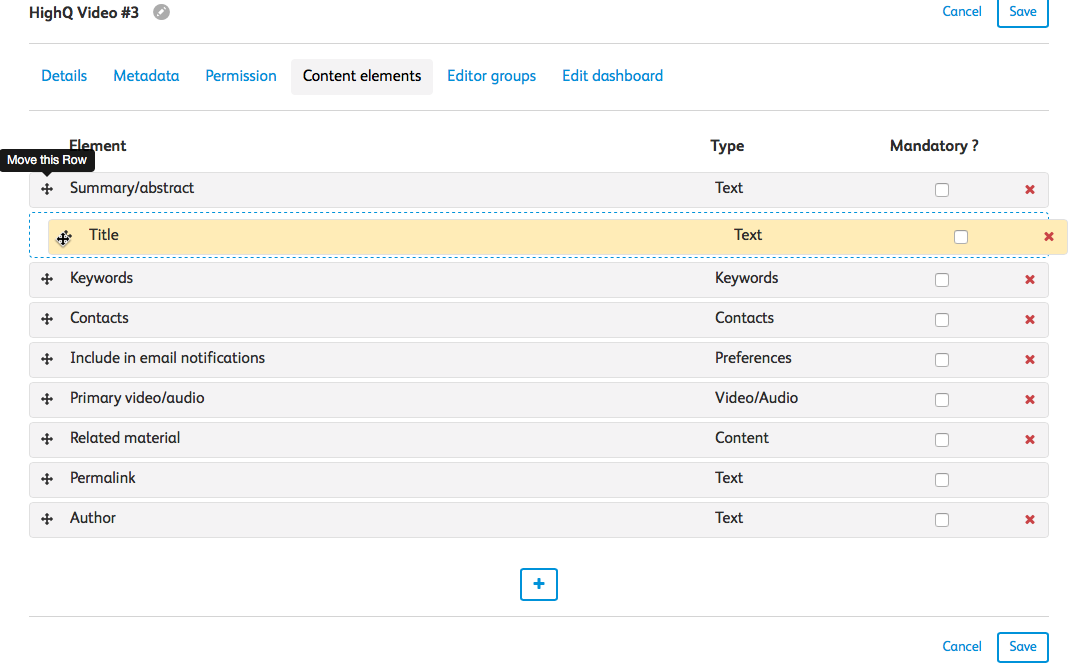Viewport: 1071px width, 667px height.
Task: Click the drag handle for the Permalink row
Action: point(47,479)
